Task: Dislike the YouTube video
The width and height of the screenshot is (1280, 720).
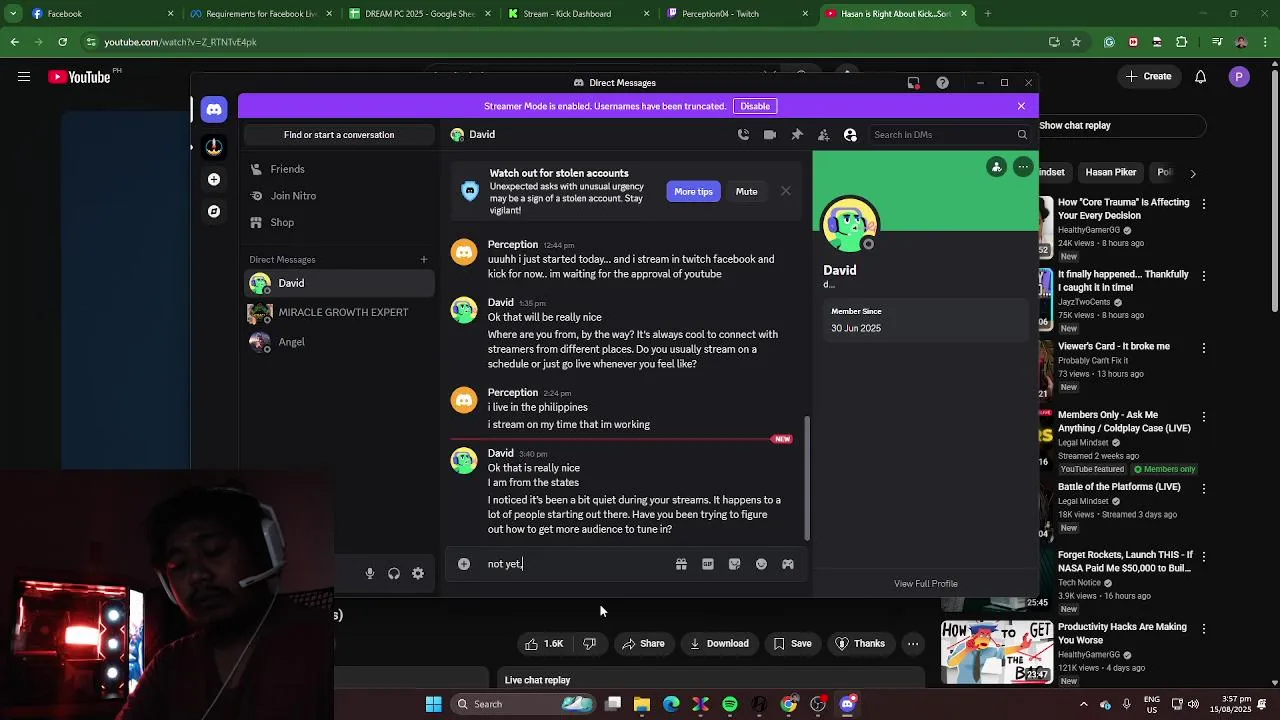Action: click(x=590, y=644)
